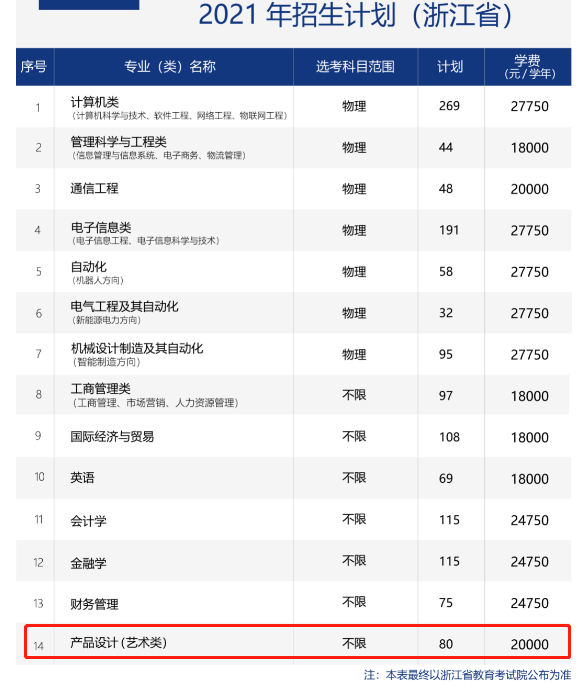
Task: Click the plan value 69
Action: pyautogui.click(x=446, y=478)
